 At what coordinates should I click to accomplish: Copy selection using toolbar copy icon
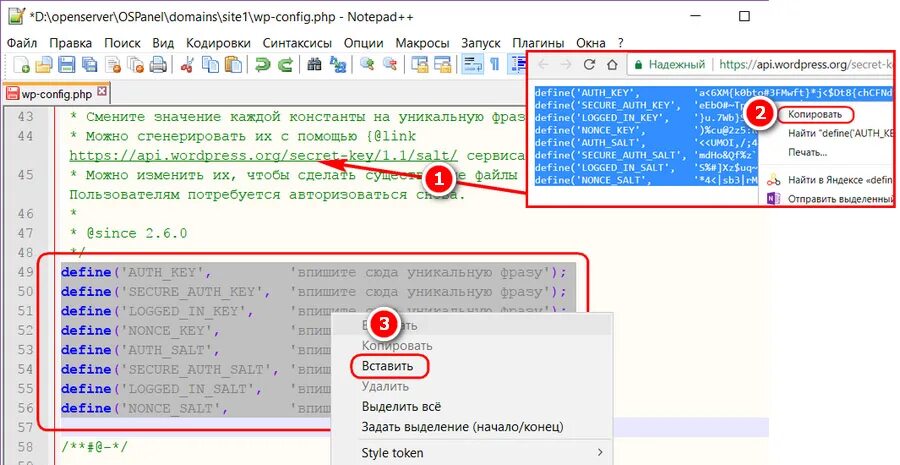[x=210, y=64]
